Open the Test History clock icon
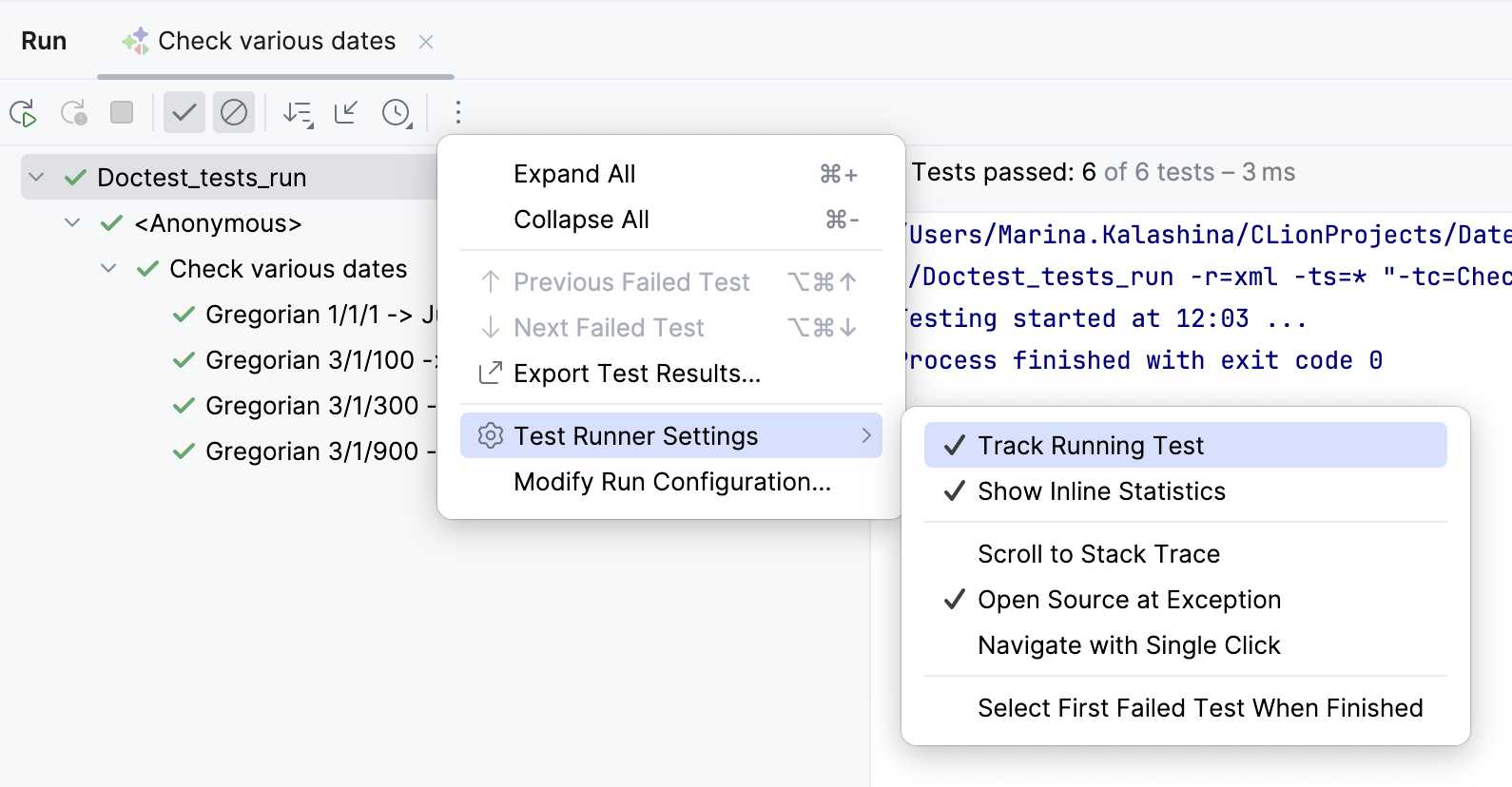The image size is (1512, 787). coord(397,112)
